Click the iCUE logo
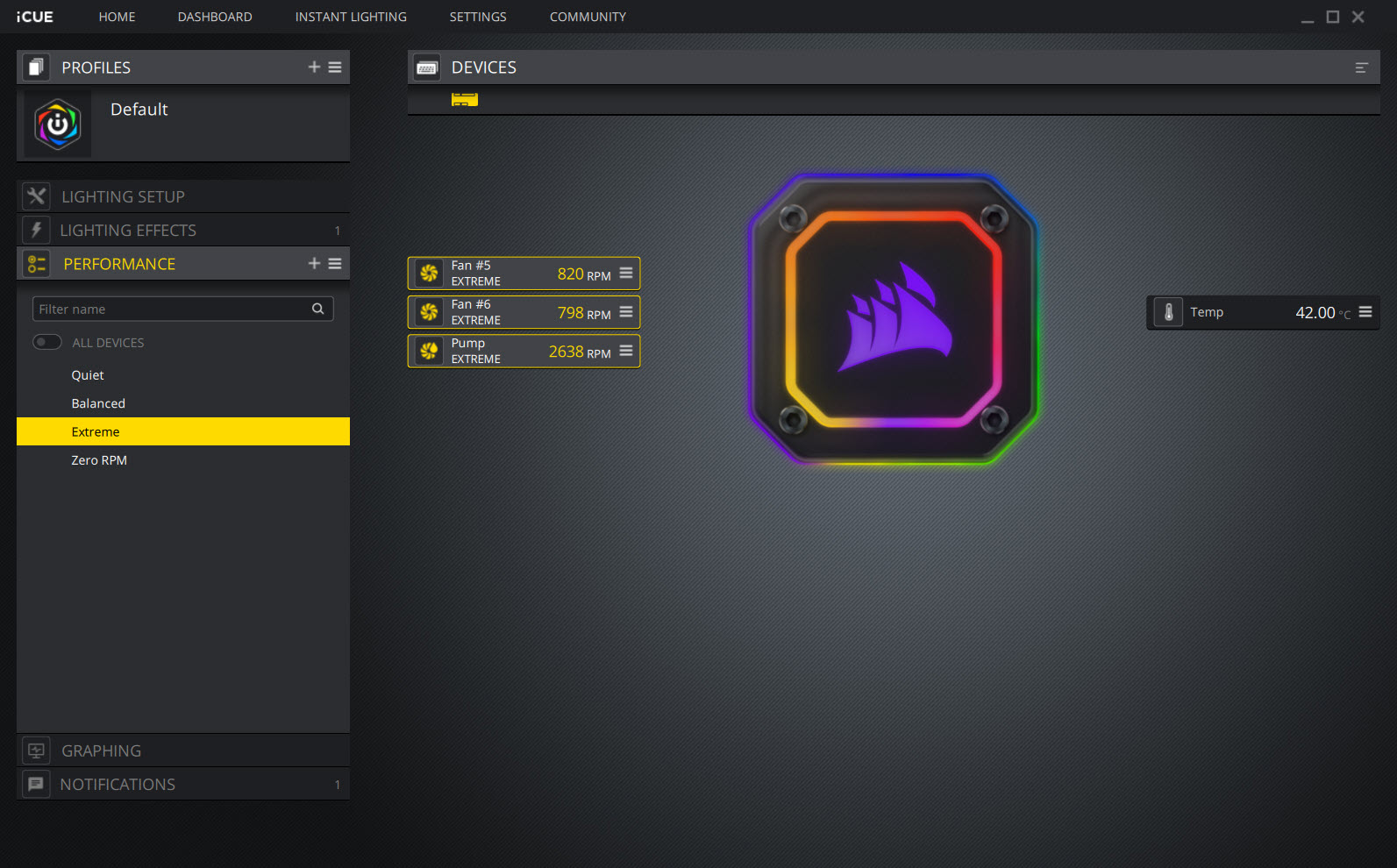This screenshot has width=1397, height=868. click(34, 17)
